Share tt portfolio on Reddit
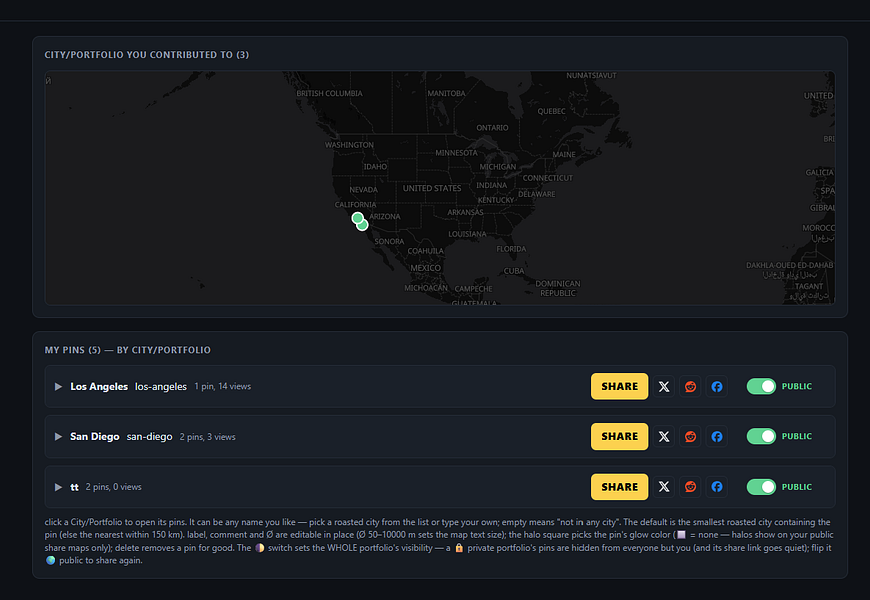Viewport: 870px width, 600px height. [x=690, y=487]
